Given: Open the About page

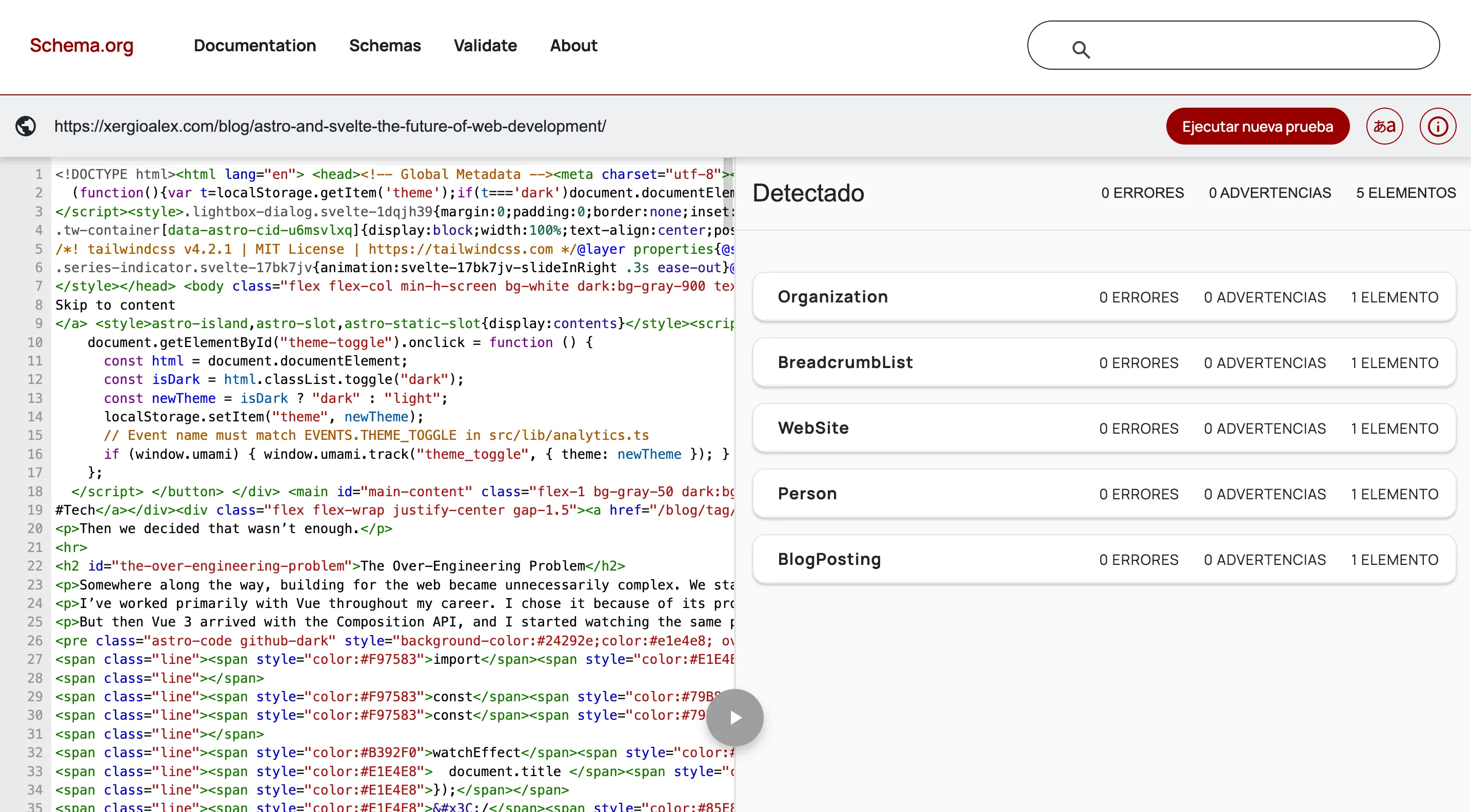Looking at the screenshot, I should tap(573, 46).
